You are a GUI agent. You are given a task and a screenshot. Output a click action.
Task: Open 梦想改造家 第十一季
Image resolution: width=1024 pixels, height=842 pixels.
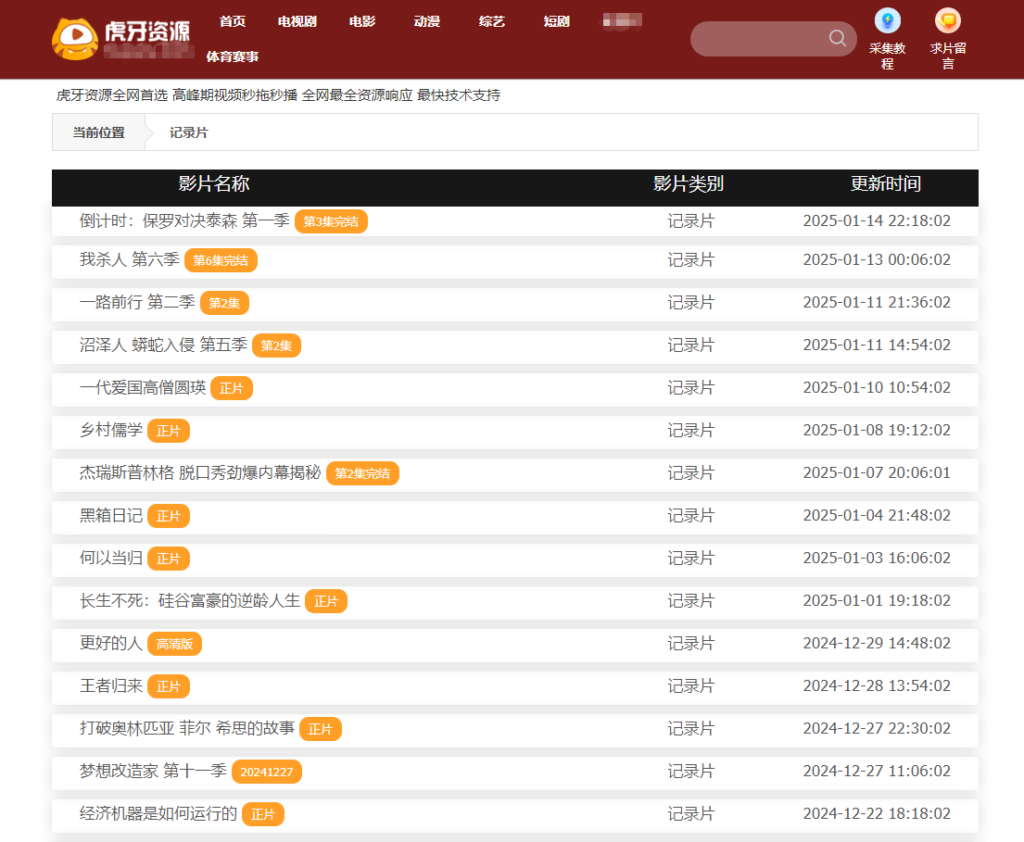click(x=153, y=771)
